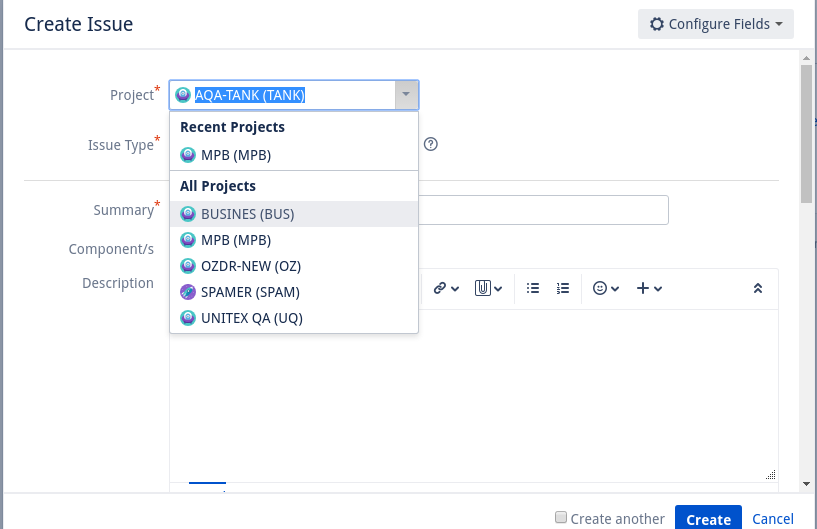Choose OZDR-NEW (OZ) project
Screen dimensions: 817x529
[294, 266]
